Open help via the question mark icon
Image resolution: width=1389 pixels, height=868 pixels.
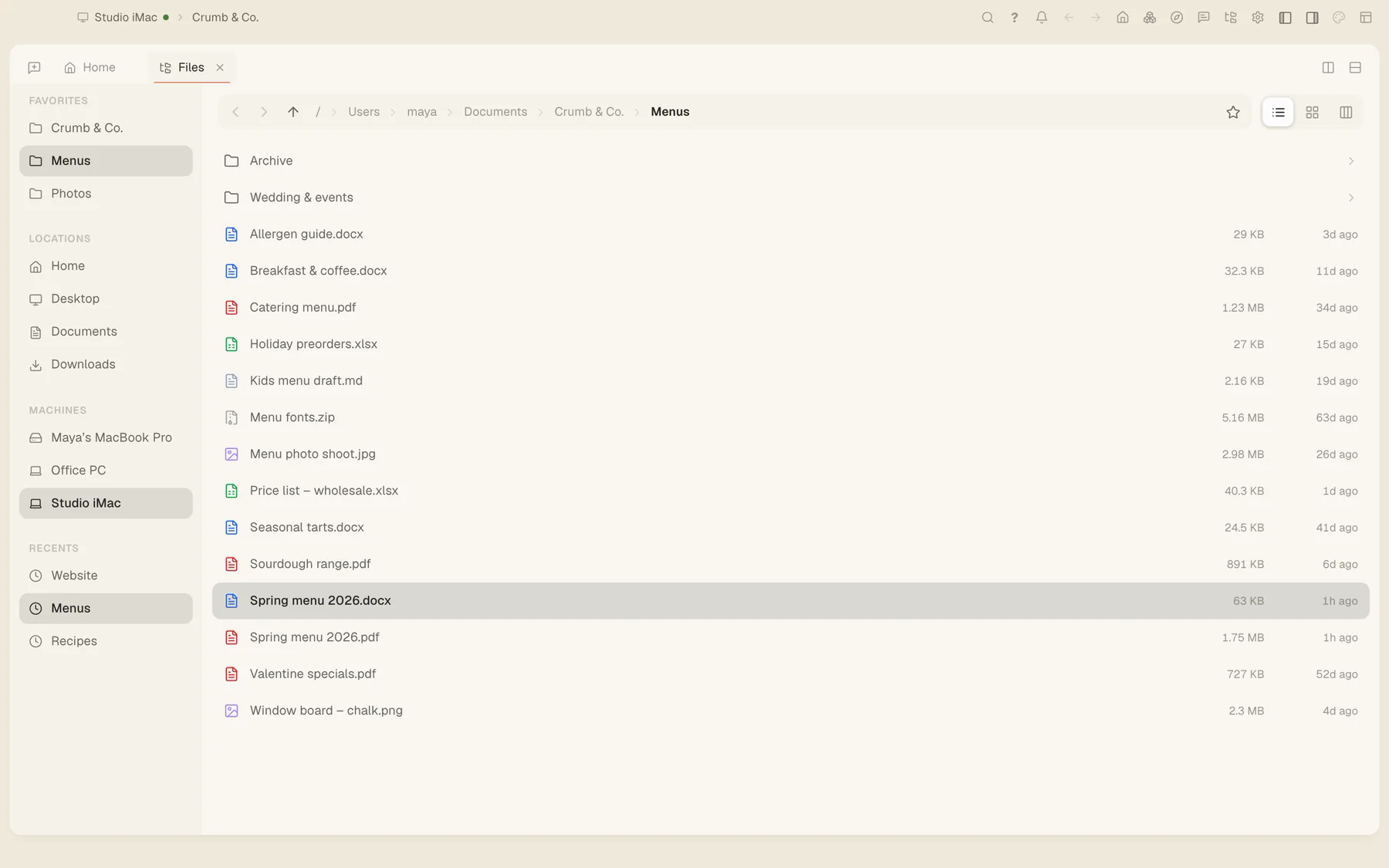coord(1014,17)
